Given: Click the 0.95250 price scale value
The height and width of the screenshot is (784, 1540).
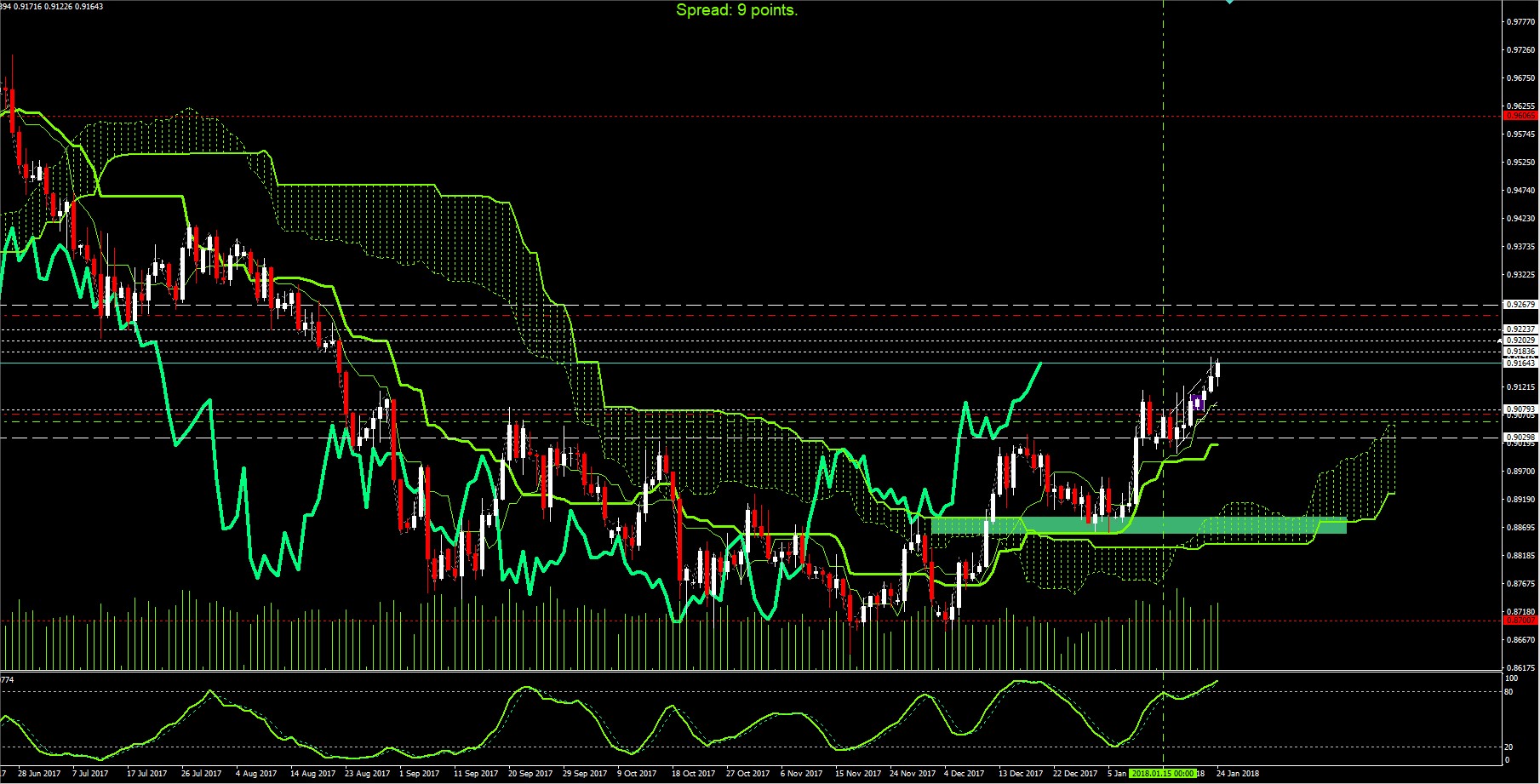Looking at the screenshot, I should [x=1520, y=163].
